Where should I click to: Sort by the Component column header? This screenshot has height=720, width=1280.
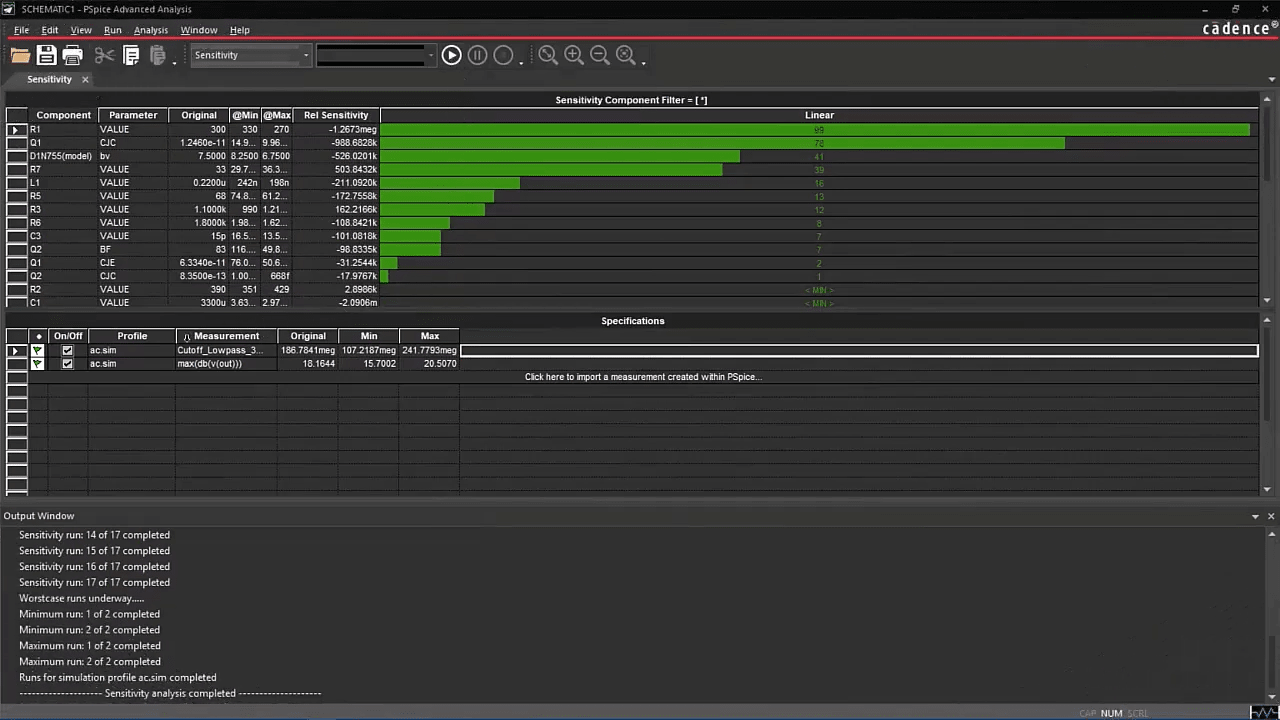(x=63, y=115)
